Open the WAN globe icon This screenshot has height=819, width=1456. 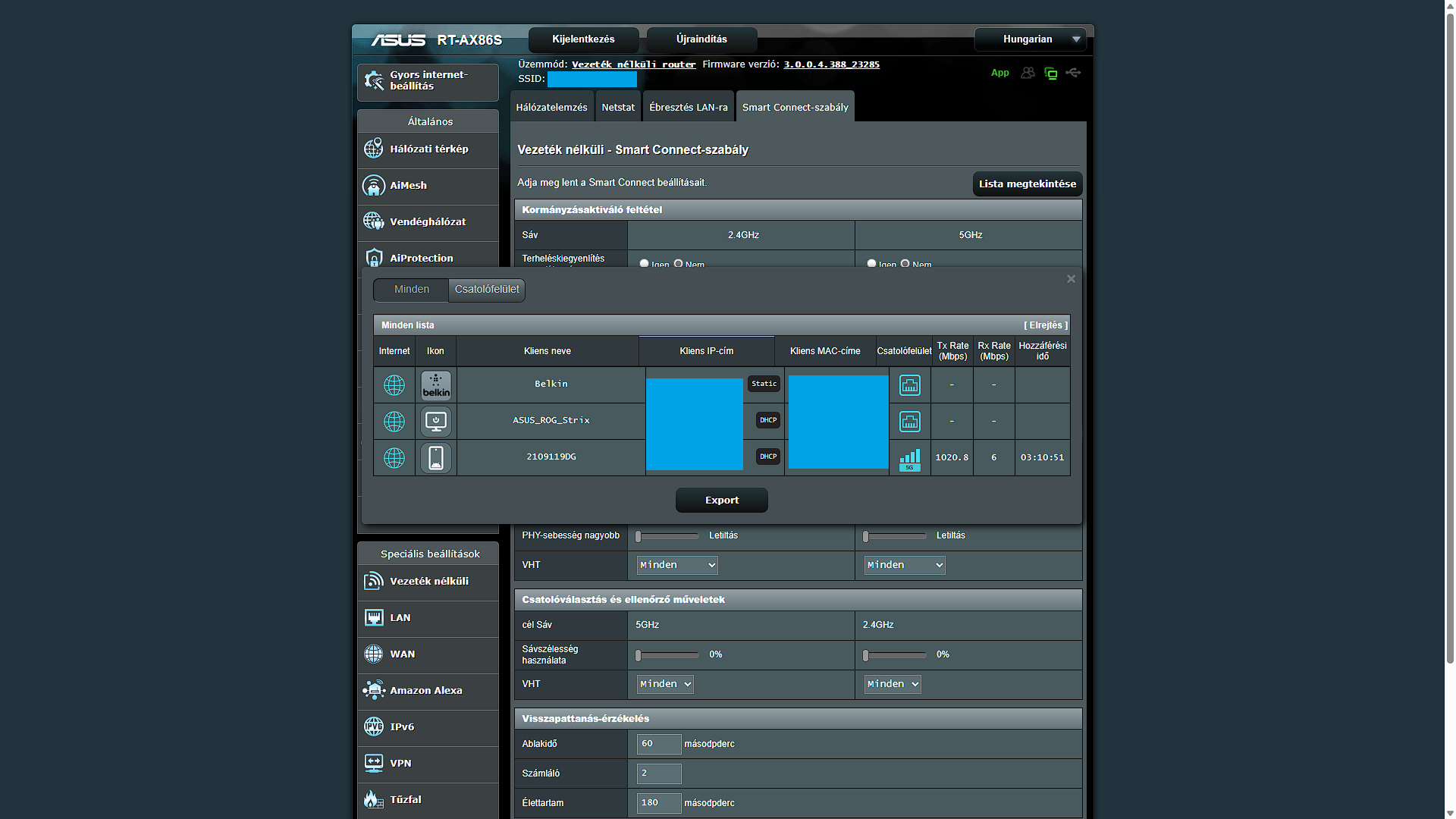(x=373, y=654)
